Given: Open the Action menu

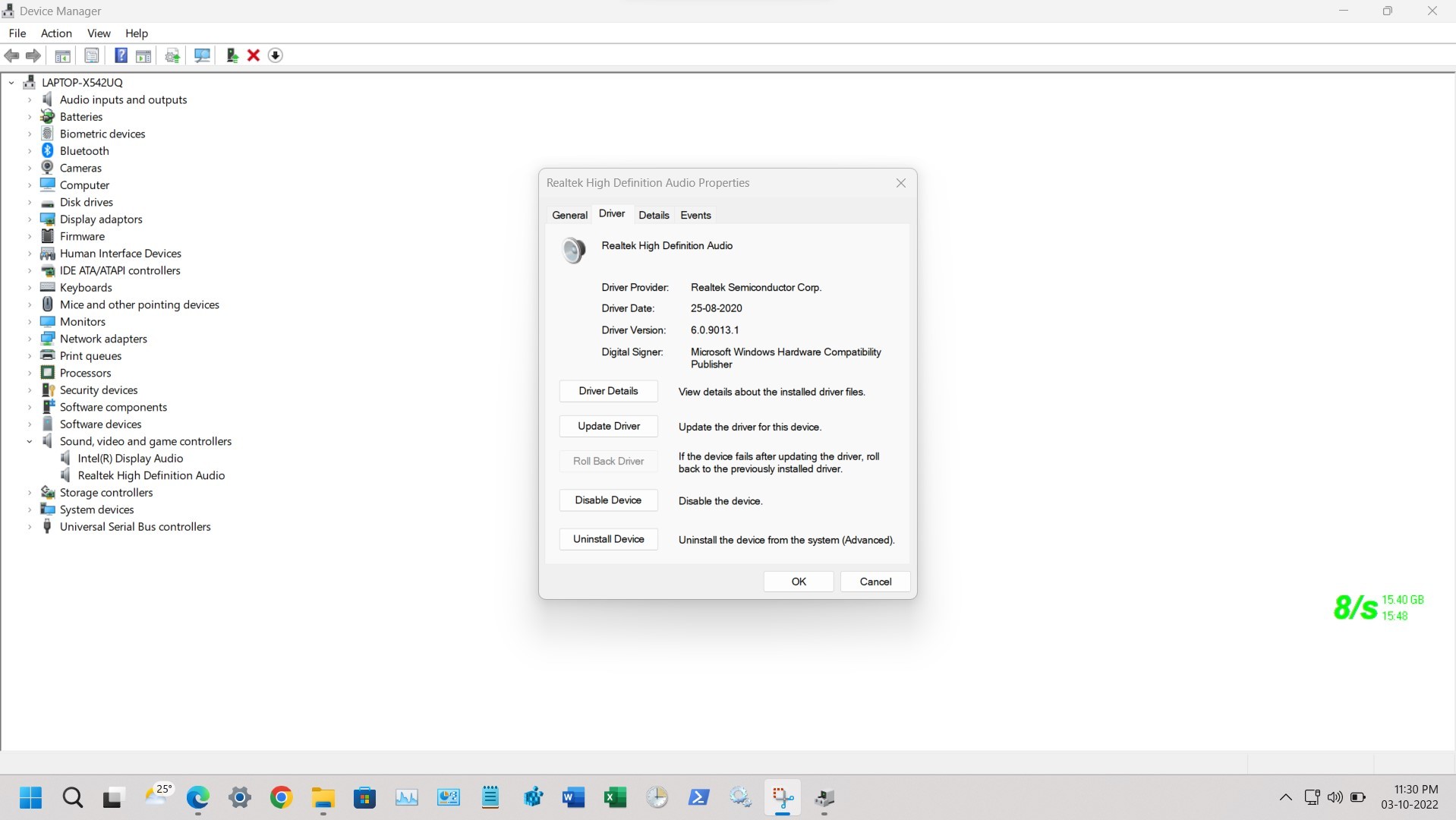Looking at the screenshot, I should click(56, 33).
